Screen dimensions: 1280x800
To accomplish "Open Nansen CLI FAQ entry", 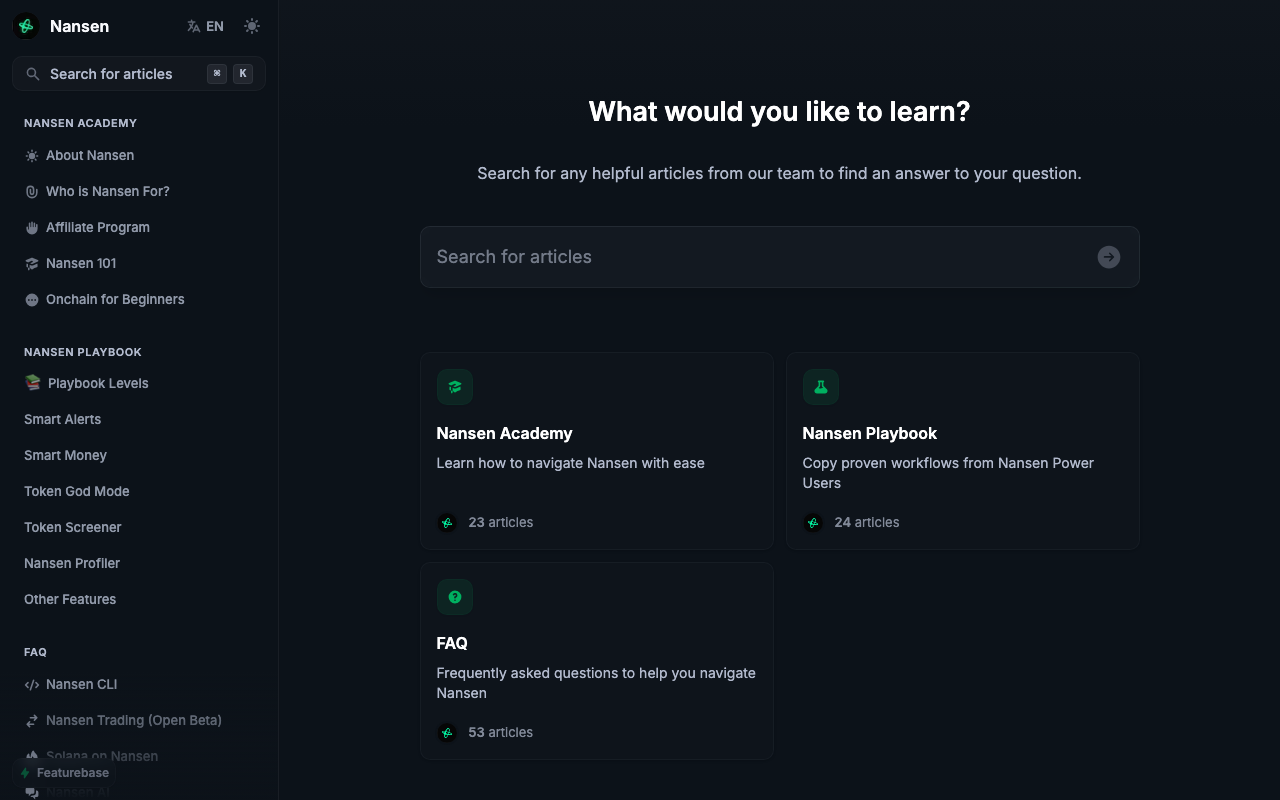I will tap(81, 684).
